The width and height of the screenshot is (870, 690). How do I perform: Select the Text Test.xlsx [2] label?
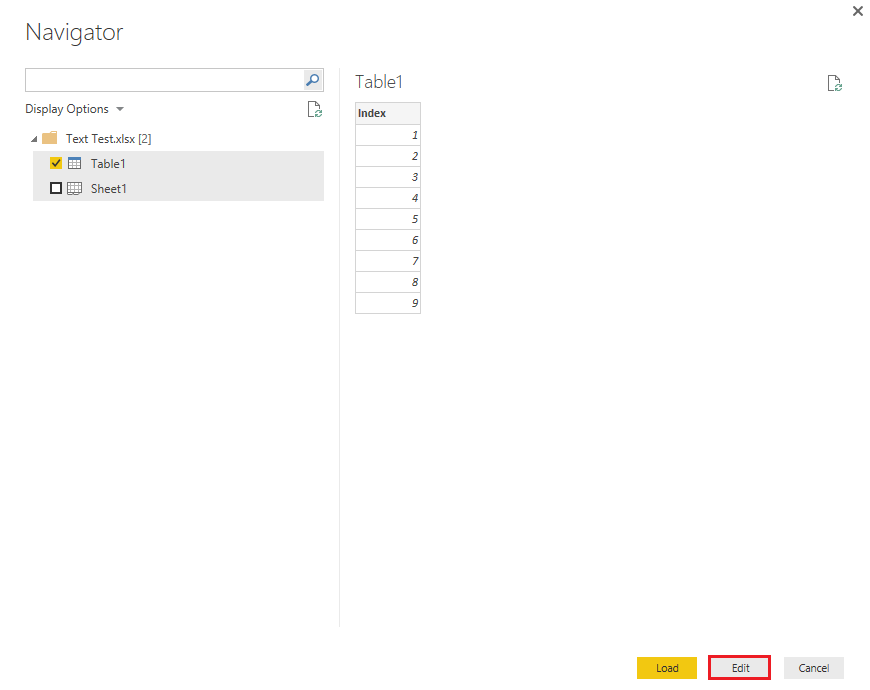point(109,139)
